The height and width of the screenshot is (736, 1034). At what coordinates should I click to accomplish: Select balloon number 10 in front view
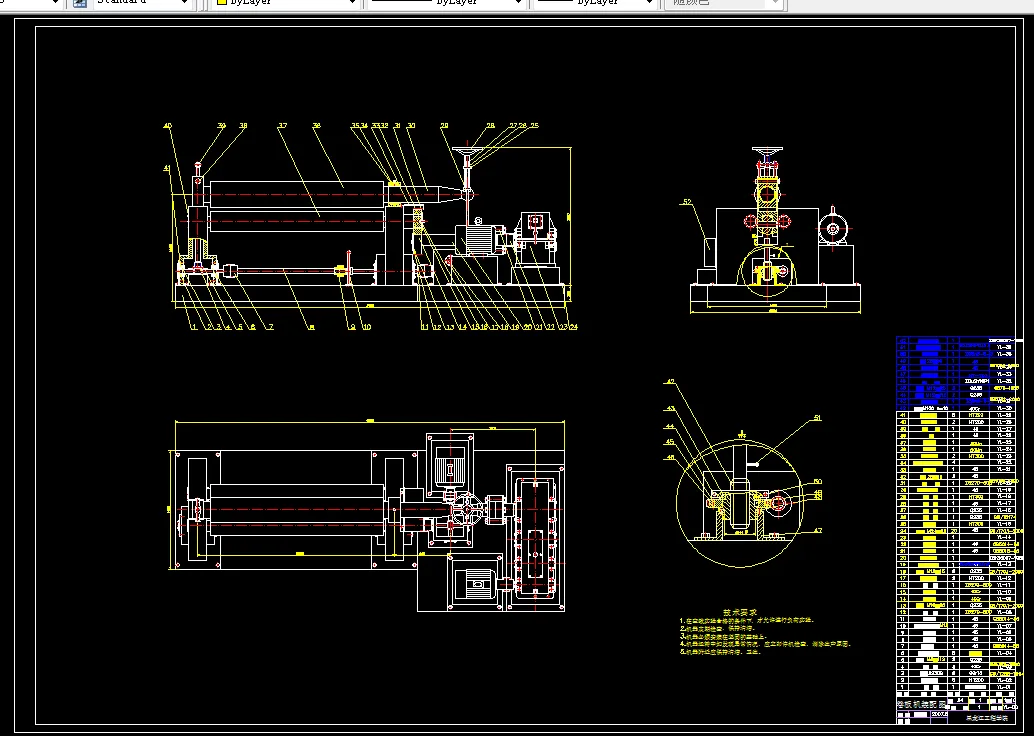[x=367, y=326]
